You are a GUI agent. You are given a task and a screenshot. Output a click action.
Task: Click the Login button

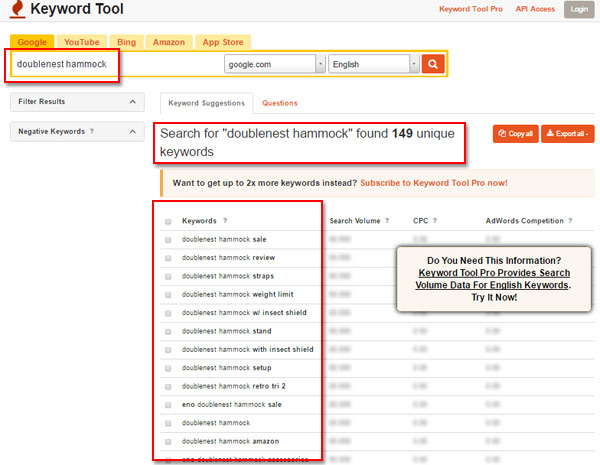579,9
